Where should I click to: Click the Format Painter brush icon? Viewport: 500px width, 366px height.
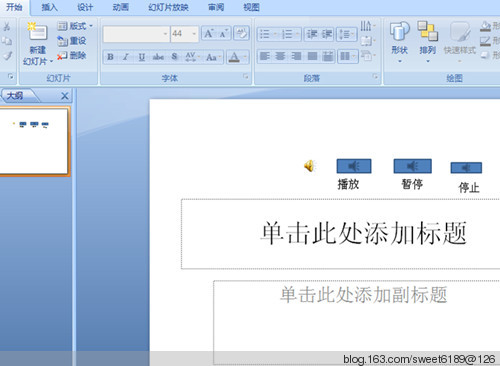pos(6,56)
